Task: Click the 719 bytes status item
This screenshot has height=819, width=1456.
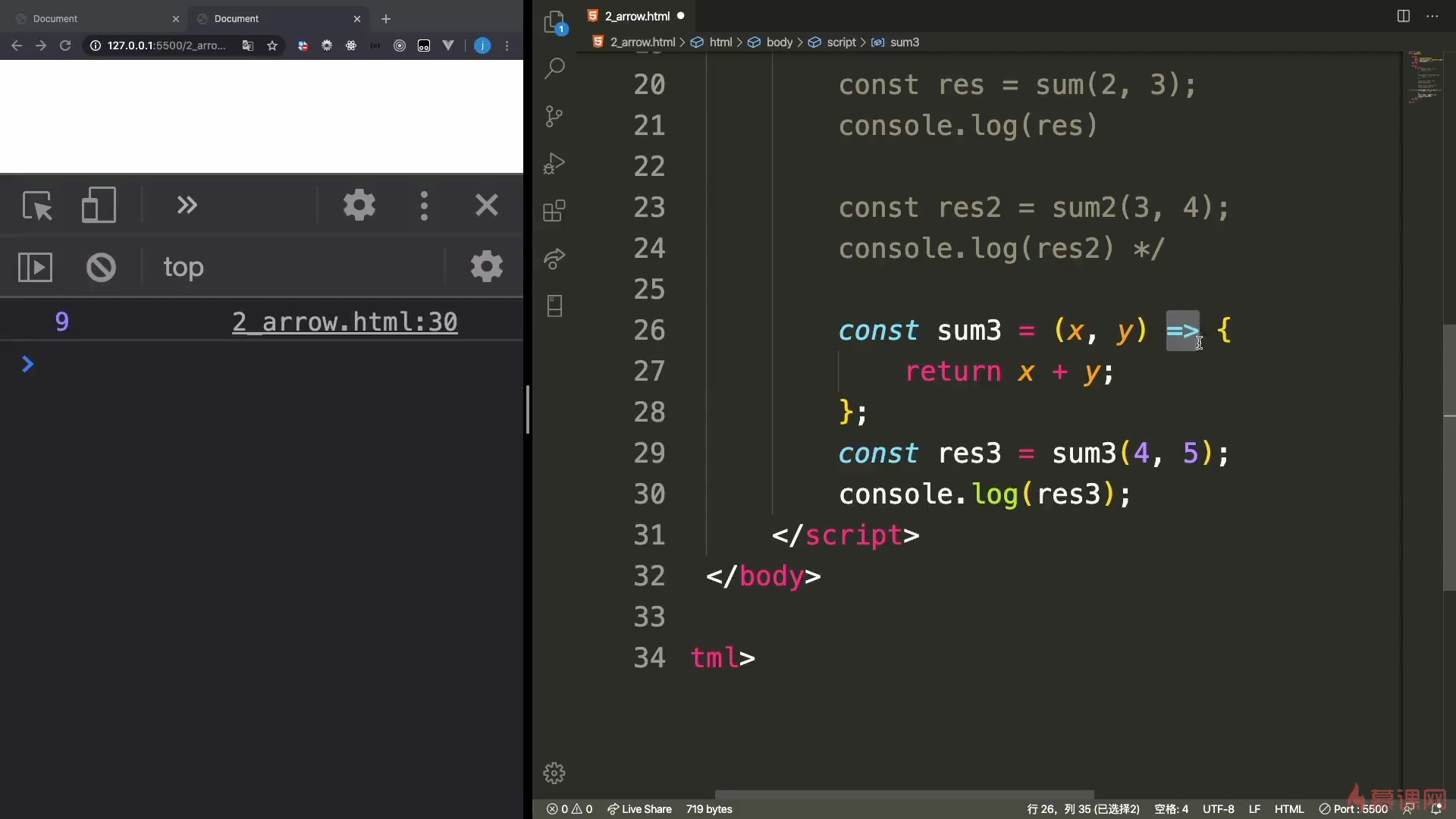Action: pos(709,809)
